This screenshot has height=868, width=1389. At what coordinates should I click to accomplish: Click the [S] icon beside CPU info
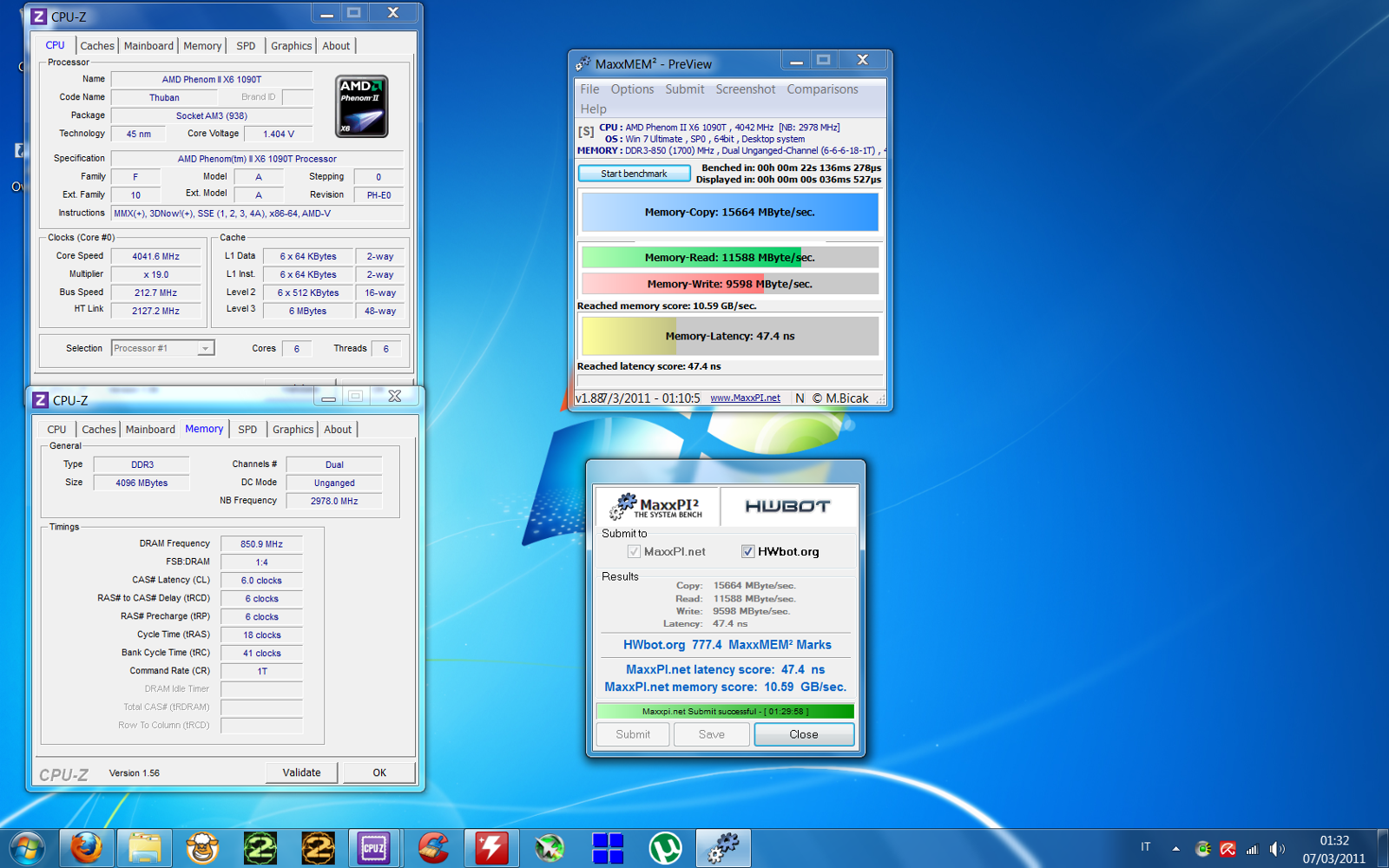click(x=586, y=132)
